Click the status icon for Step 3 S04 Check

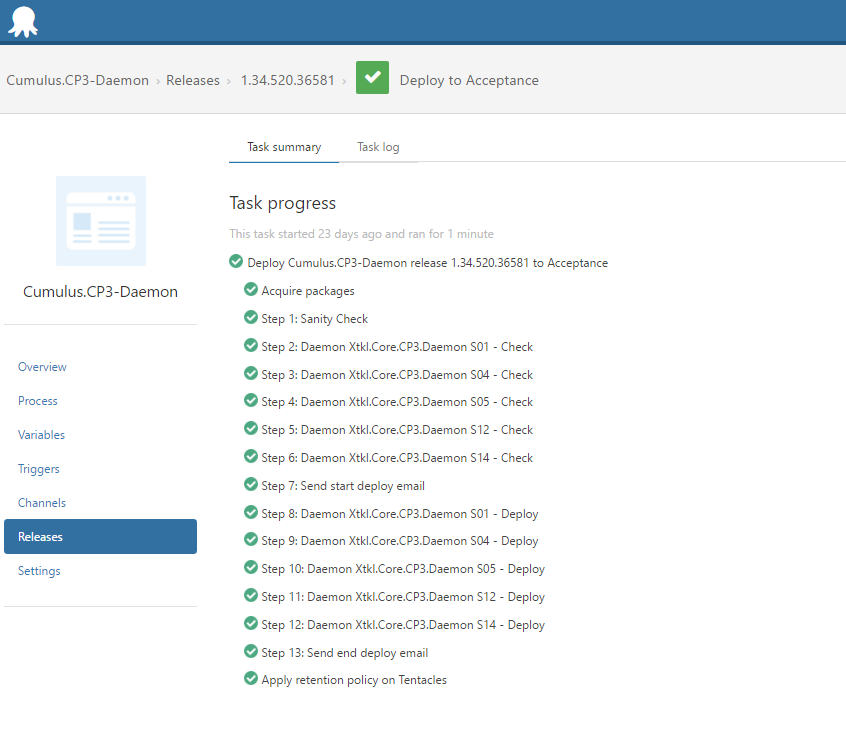pos(251,373)
